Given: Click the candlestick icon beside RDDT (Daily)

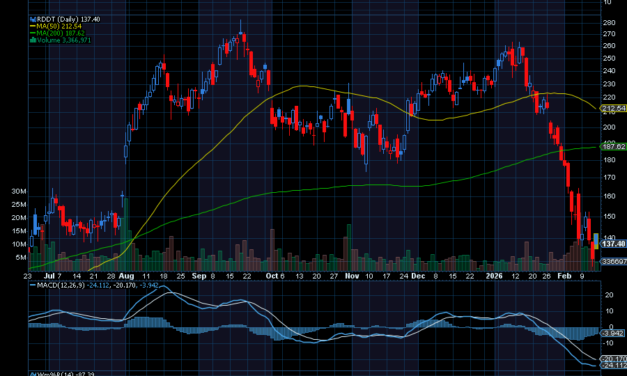Looking at the screenshot, I should click(33, 19).
